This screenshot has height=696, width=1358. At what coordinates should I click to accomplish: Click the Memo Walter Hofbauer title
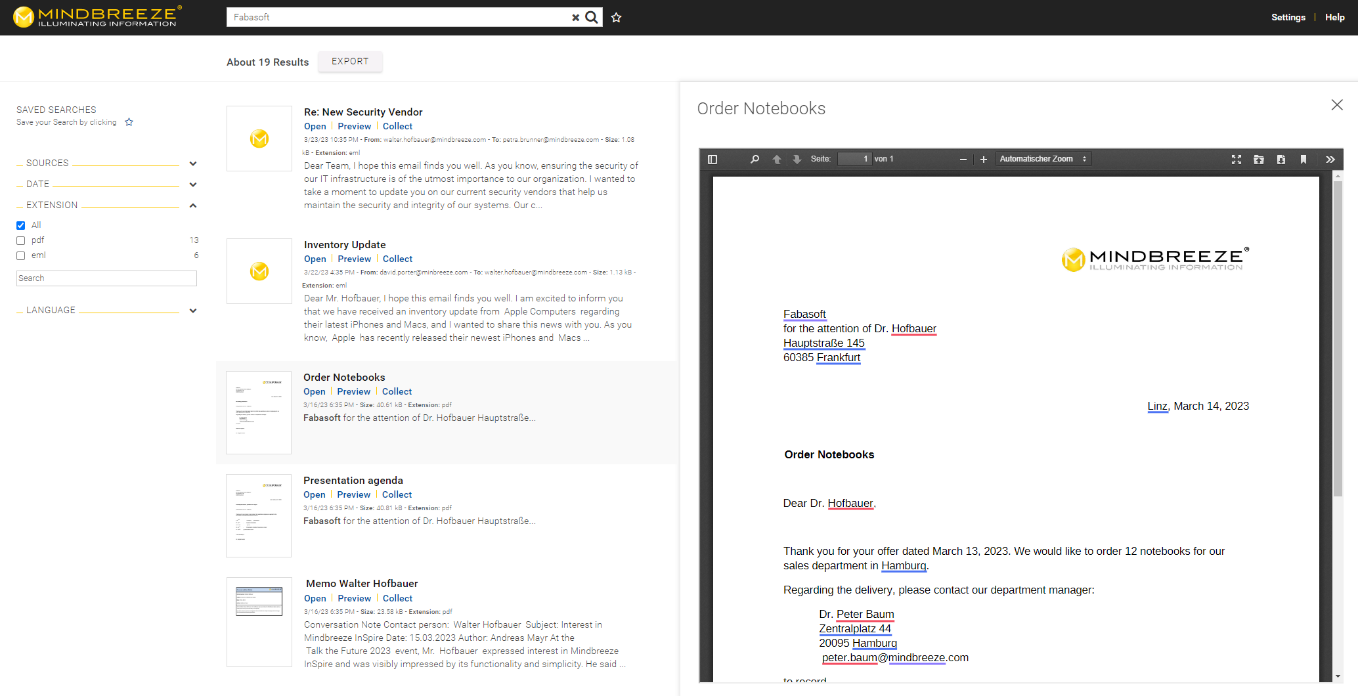362,584
